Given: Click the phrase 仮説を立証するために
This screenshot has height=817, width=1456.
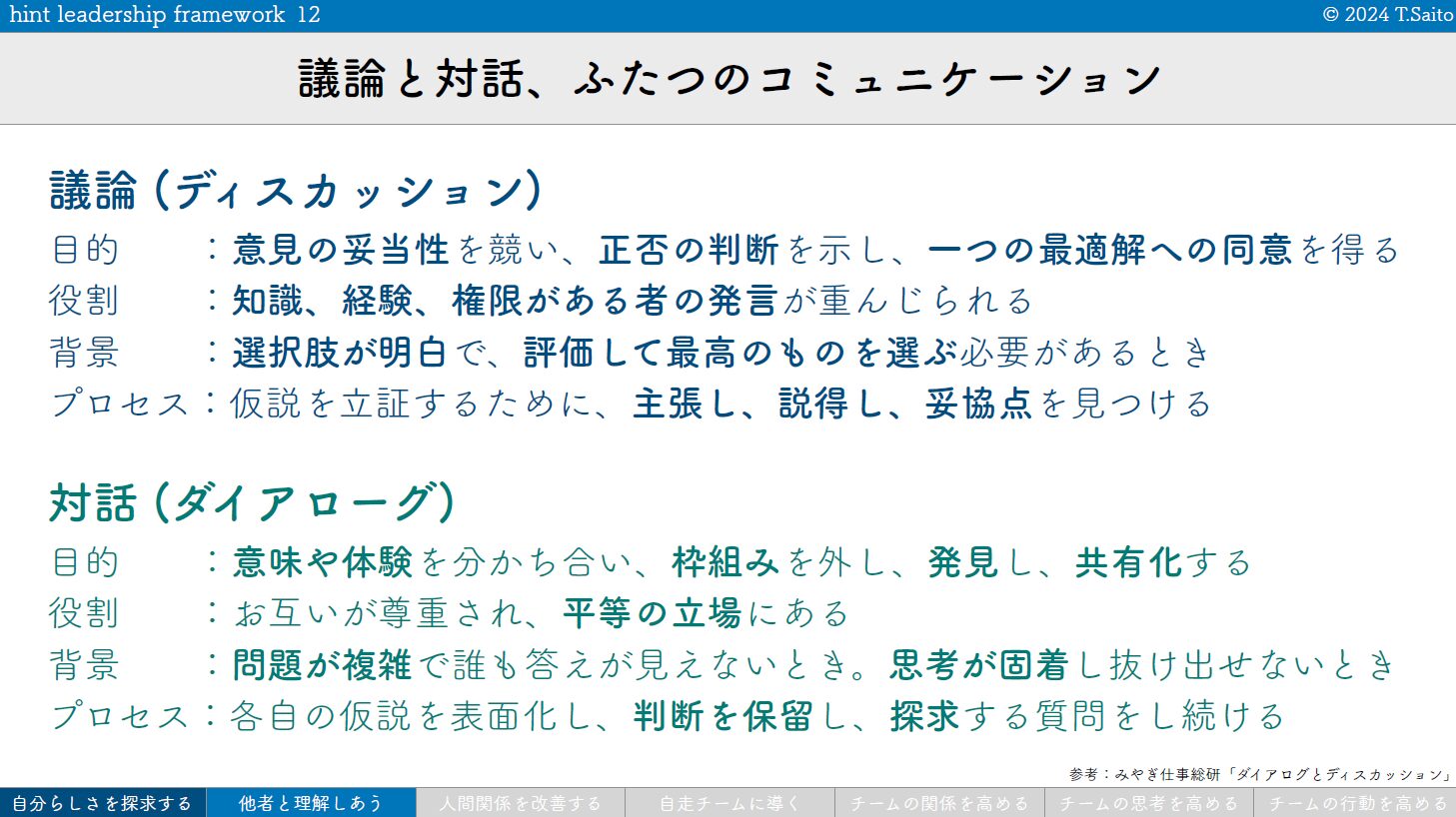Looking at the screenshot, I should pos(411,404).
